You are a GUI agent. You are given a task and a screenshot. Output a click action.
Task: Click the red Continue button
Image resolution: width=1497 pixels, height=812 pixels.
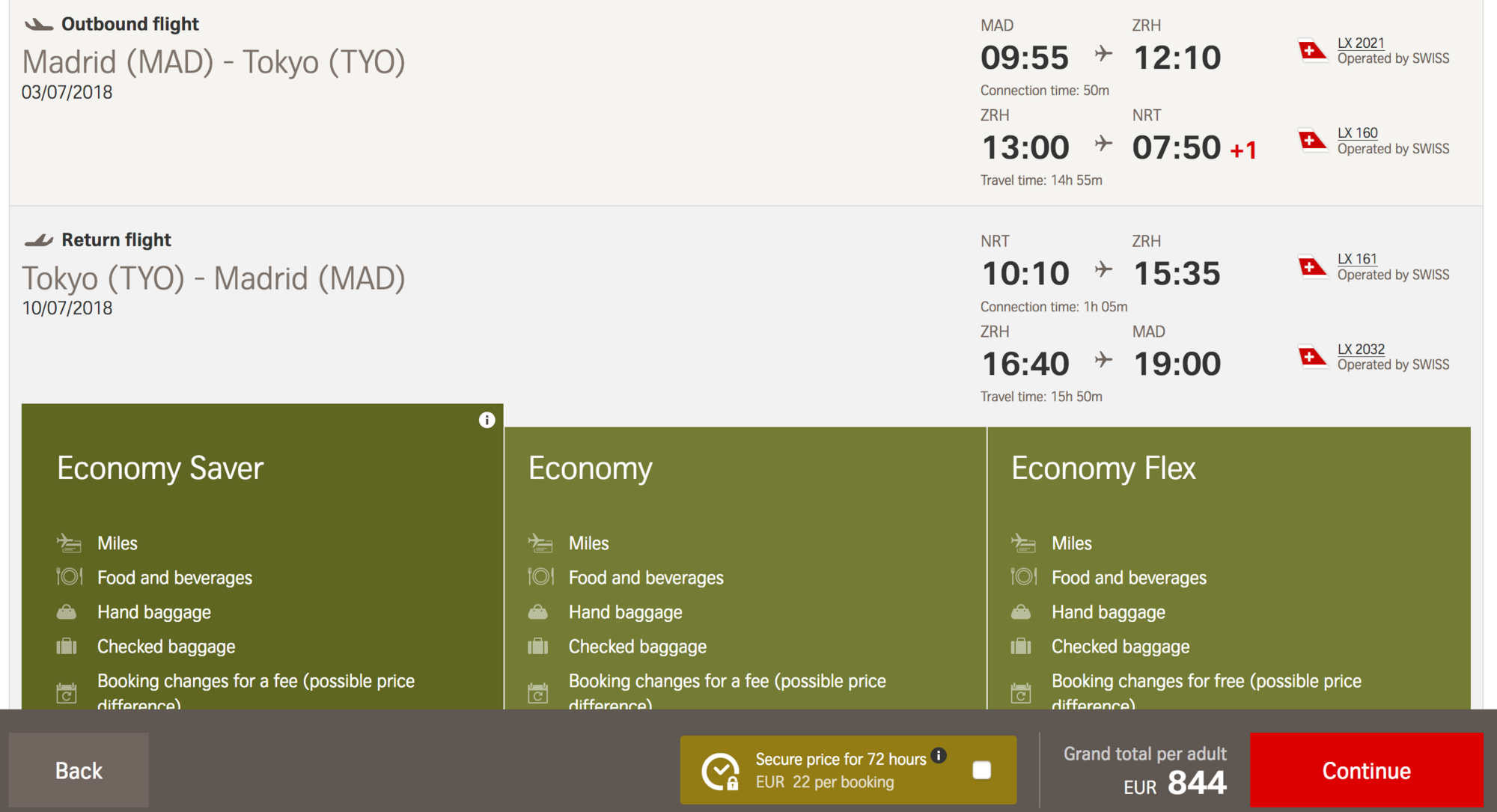(x=1366, y=770)
